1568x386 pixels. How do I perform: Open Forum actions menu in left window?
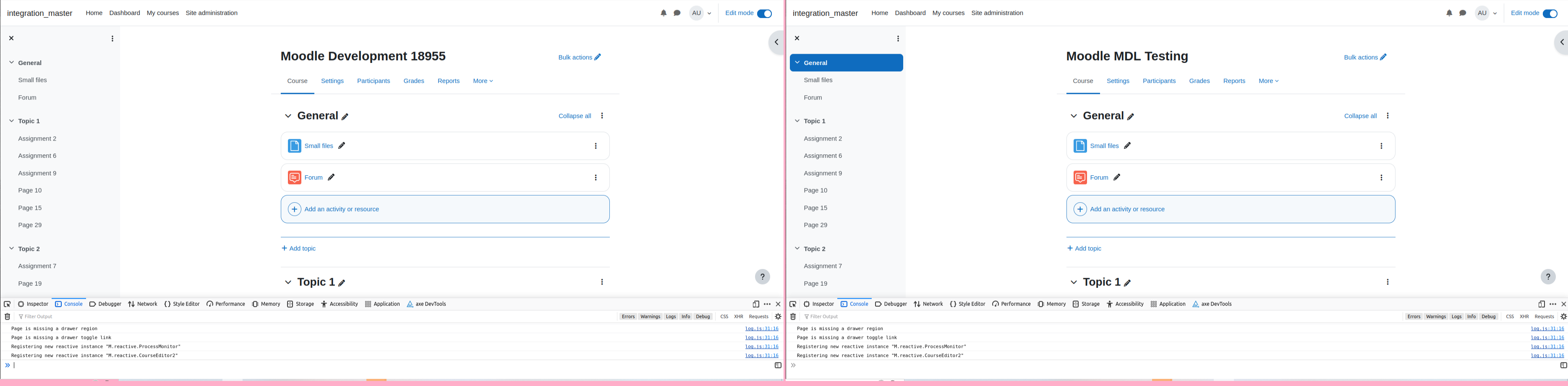coord(595,178)
